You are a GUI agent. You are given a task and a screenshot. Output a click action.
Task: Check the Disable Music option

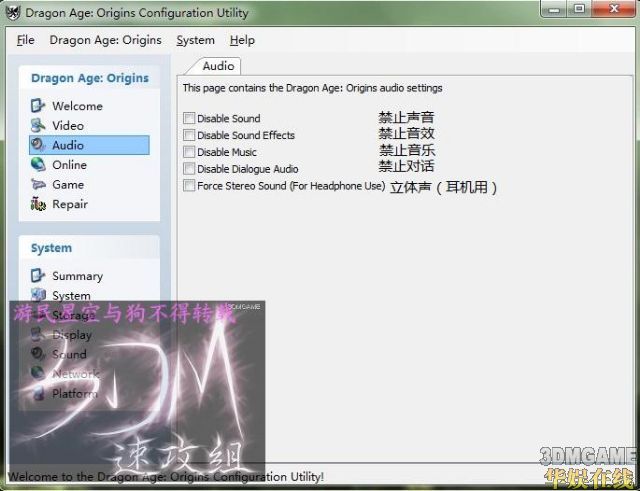(x=189, y=152)
